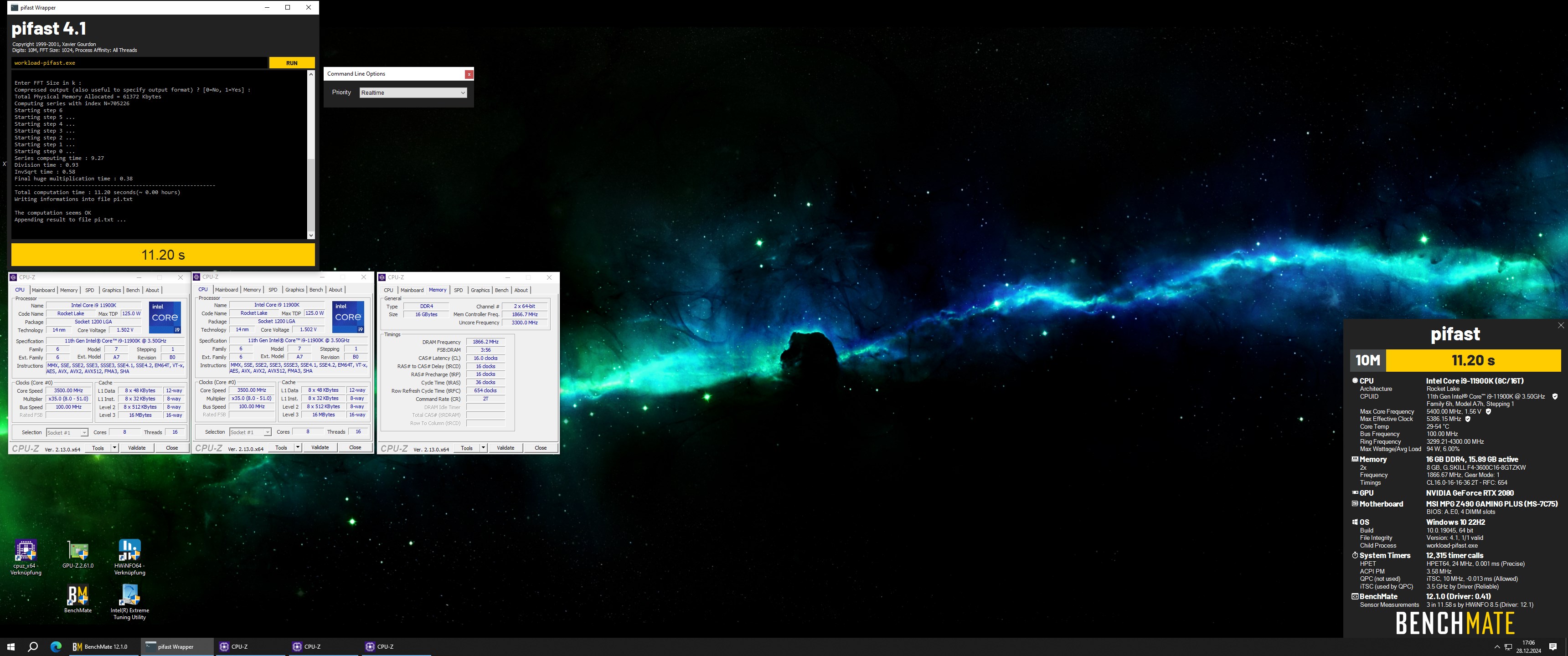Screen dimensions: 1568x656
Task: Click the Windows OS icon in BenchMate panel
Action: pyautogui.click(x=1355, y=522)
